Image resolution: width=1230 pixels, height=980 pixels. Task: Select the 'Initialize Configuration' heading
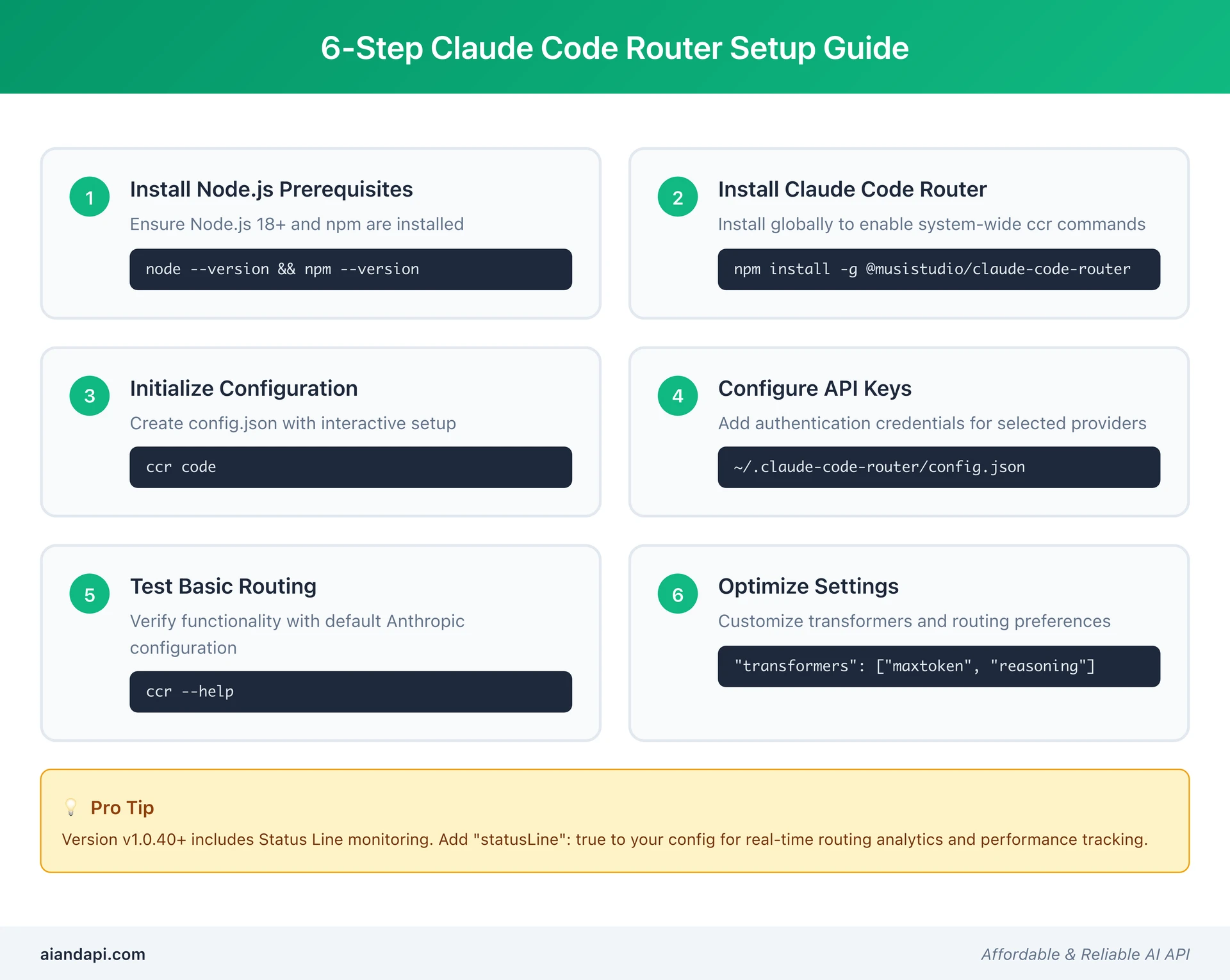[x=243, y=389]
